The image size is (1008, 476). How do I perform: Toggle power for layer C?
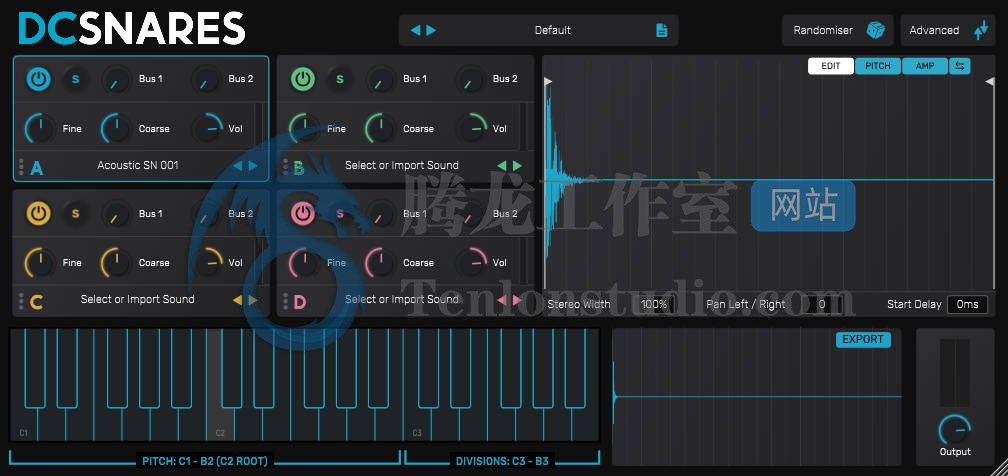coord(39,214)
